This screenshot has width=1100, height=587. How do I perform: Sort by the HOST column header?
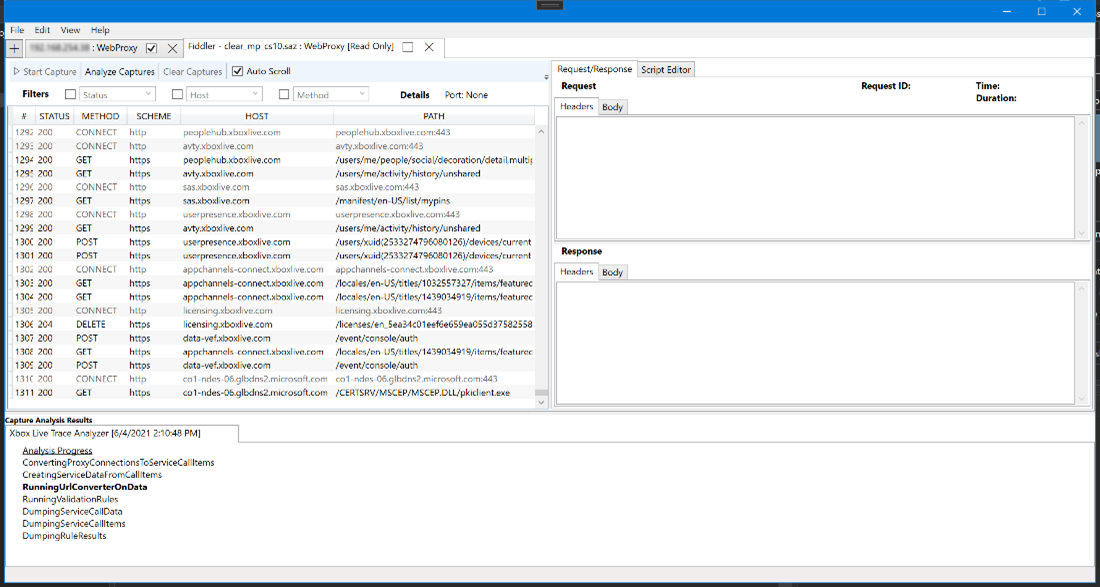pyautogui.click(x=257, y=116)
